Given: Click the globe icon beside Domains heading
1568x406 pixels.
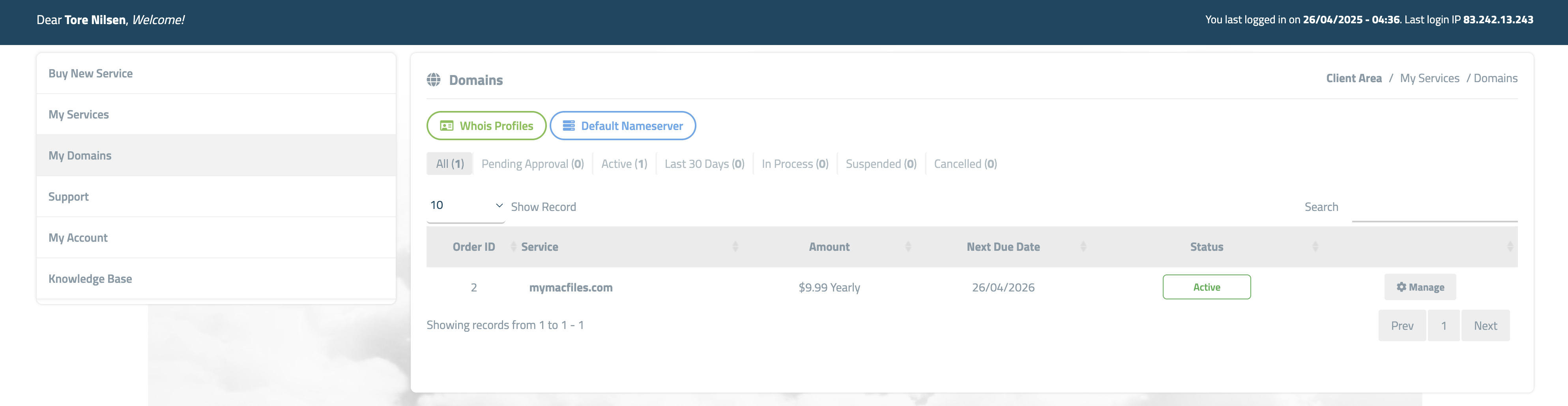Looking at the screenshot, I should 433,80.
